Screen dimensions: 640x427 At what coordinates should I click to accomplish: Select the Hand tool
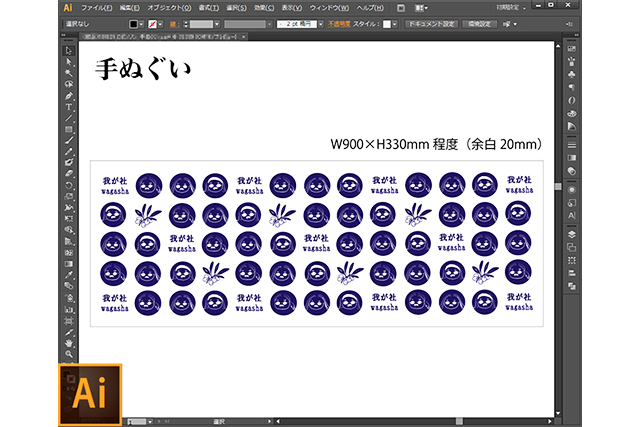(x=69, y=342)
